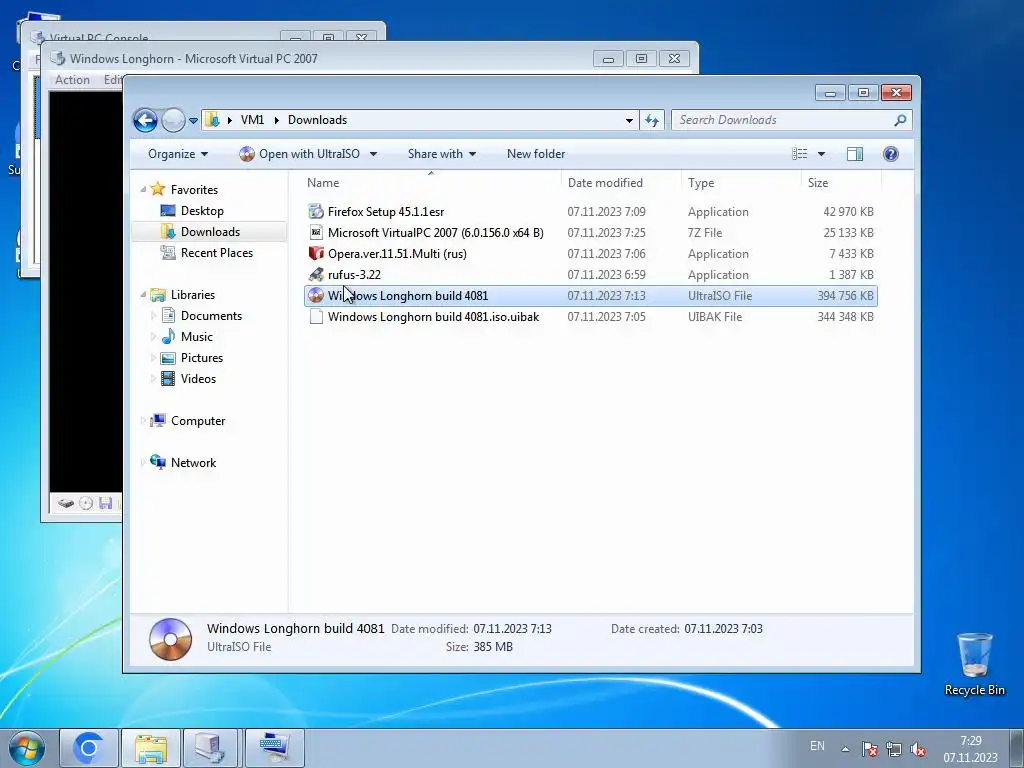Select the Opera.ver.11.51.Multi file icon
Screen dimensions: 1024x768
pos(316,253)
